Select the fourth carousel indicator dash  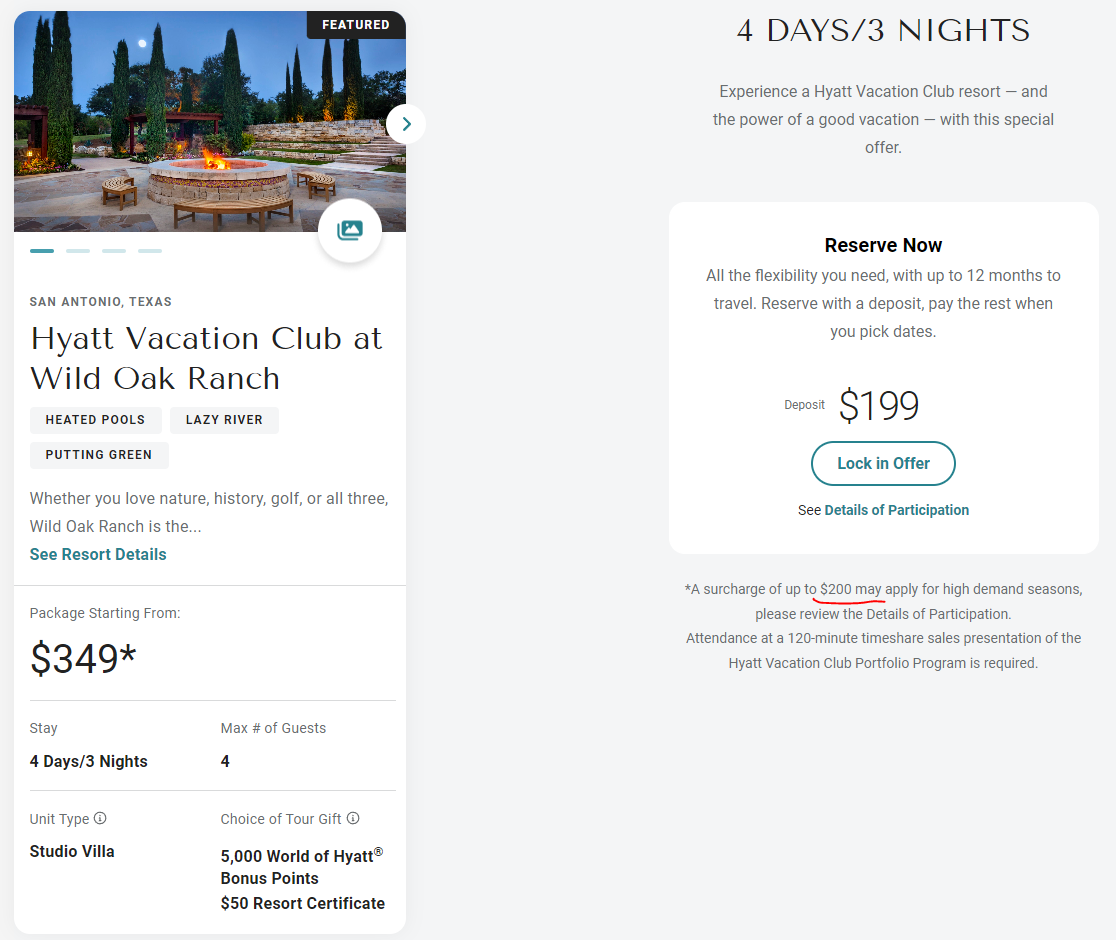pos(149,251)
